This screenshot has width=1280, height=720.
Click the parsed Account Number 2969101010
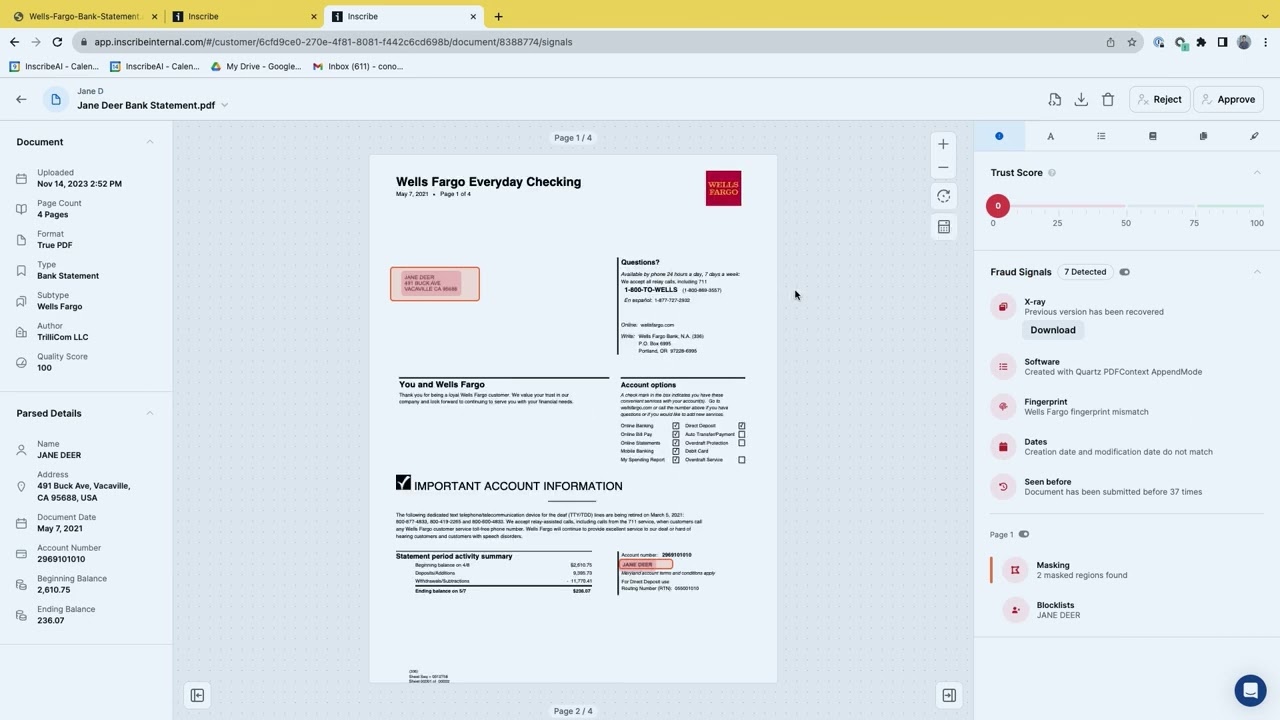click(x=61, y=559)
